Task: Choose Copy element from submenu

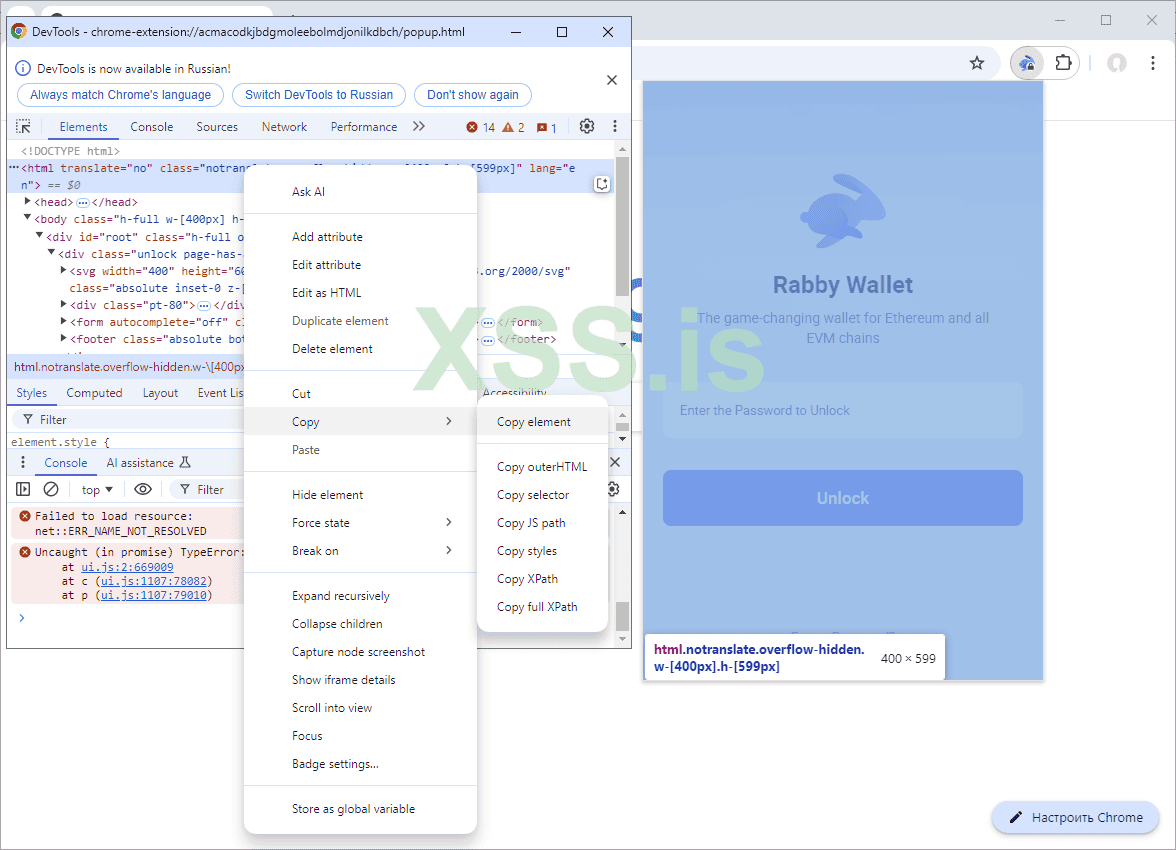Action: [x=542, y=422]
